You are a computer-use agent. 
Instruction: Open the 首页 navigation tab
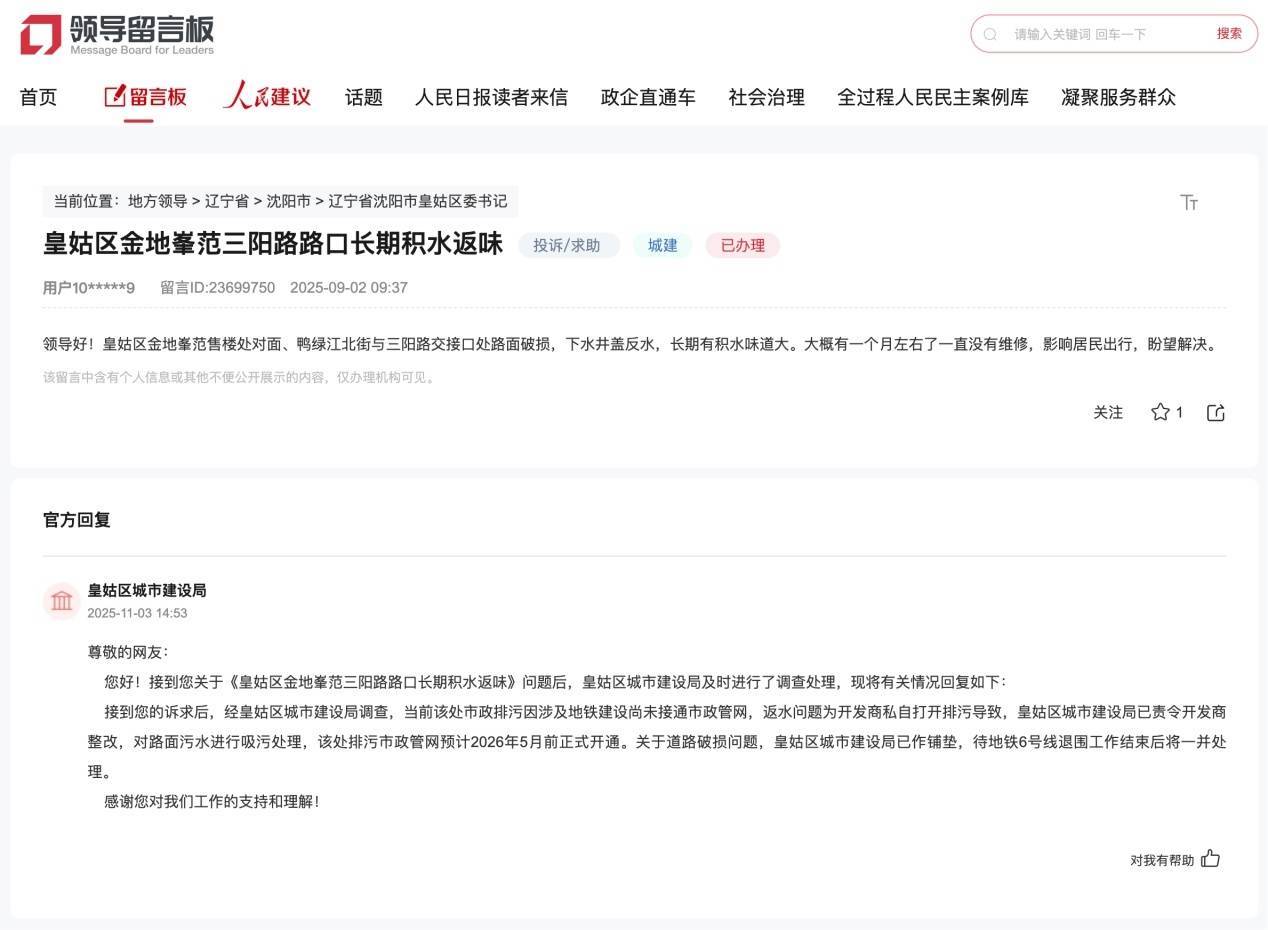click(x=39, y=97)
